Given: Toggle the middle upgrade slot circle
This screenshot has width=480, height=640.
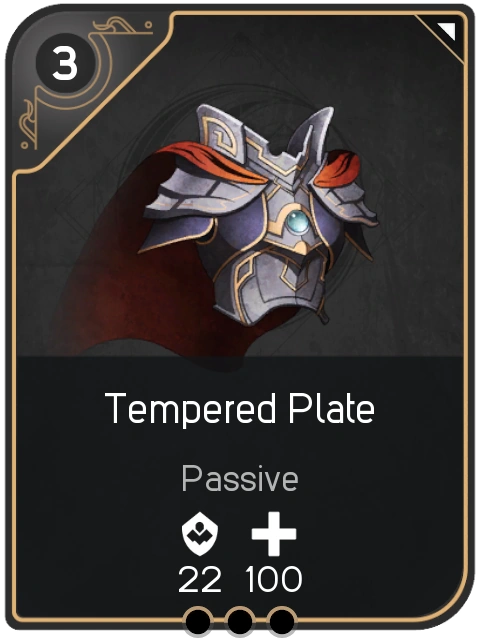Looking at the screenshot, I should click(240, 622).
